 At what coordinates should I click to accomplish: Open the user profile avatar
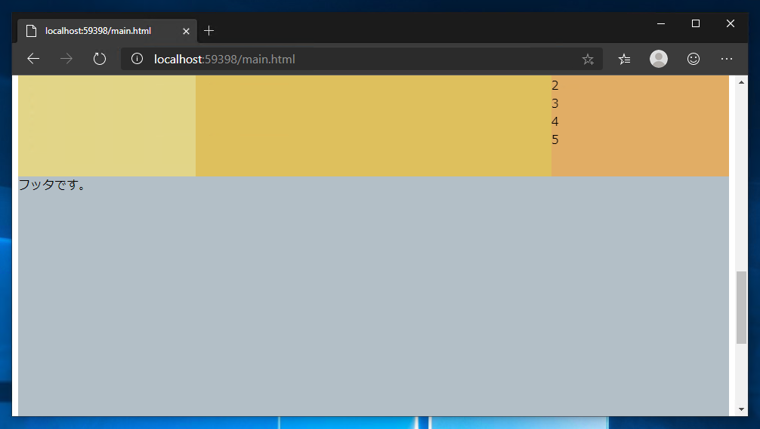coord(659,59)
